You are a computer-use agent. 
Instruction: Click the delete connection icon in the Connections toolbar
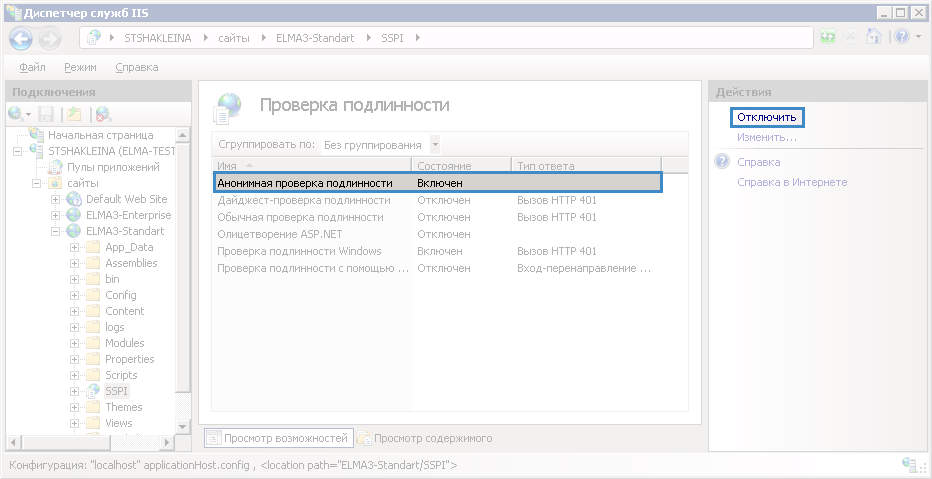click(102, 115)
